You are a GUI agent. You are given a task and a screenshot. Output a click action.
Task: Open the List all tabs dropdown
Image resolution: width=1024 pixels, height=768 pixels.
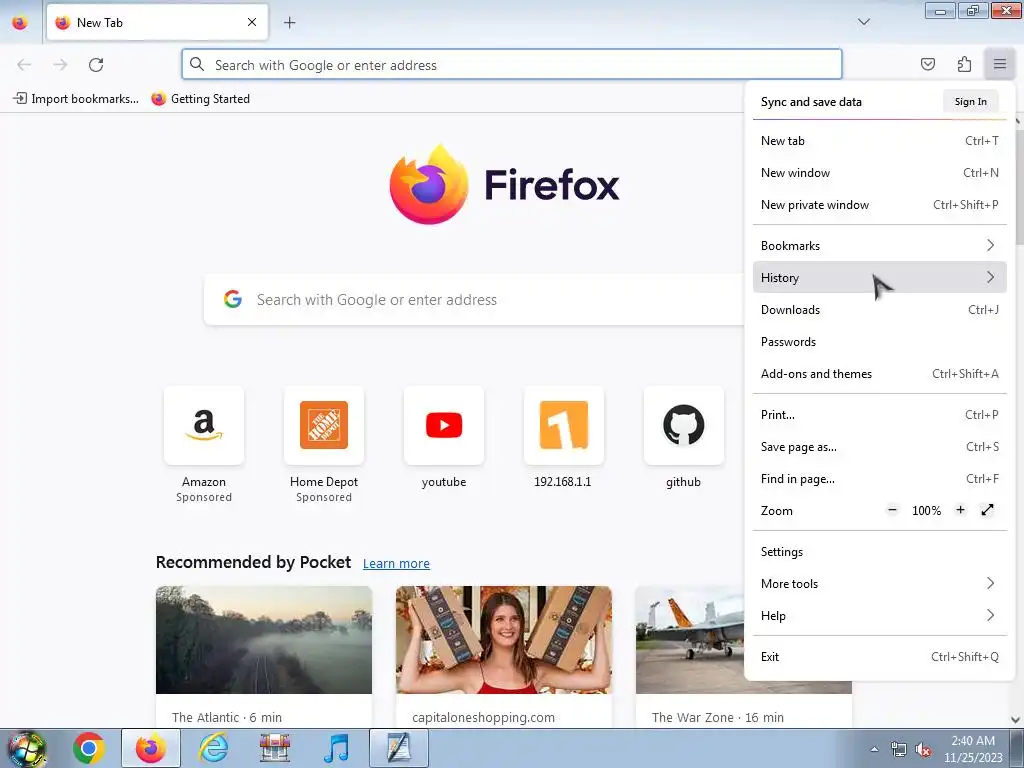point(863,22)
